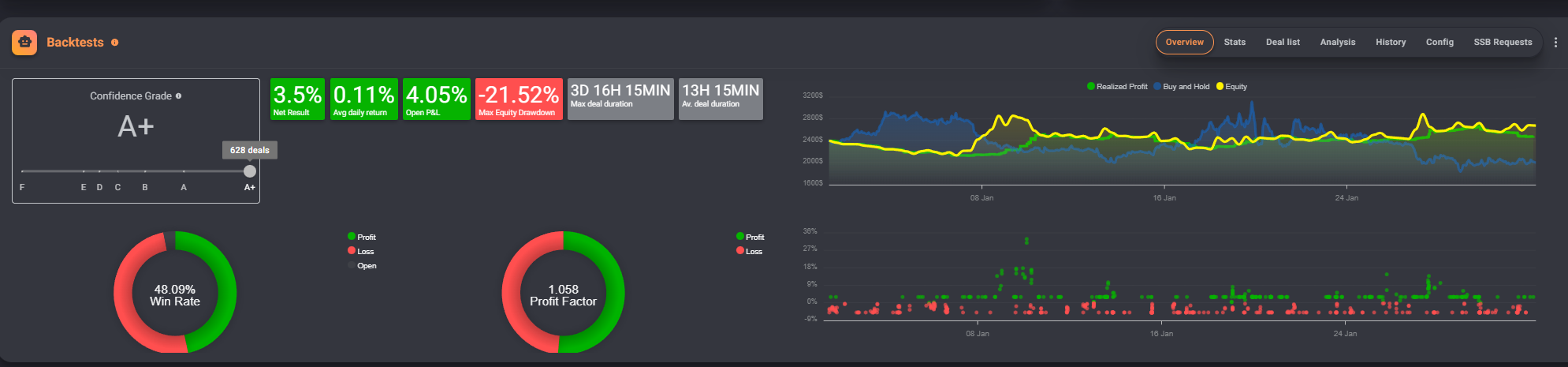Click the Net Result 3.5% card
The width and height of the screenshot is (1568, 367).
tap(297, 99)
